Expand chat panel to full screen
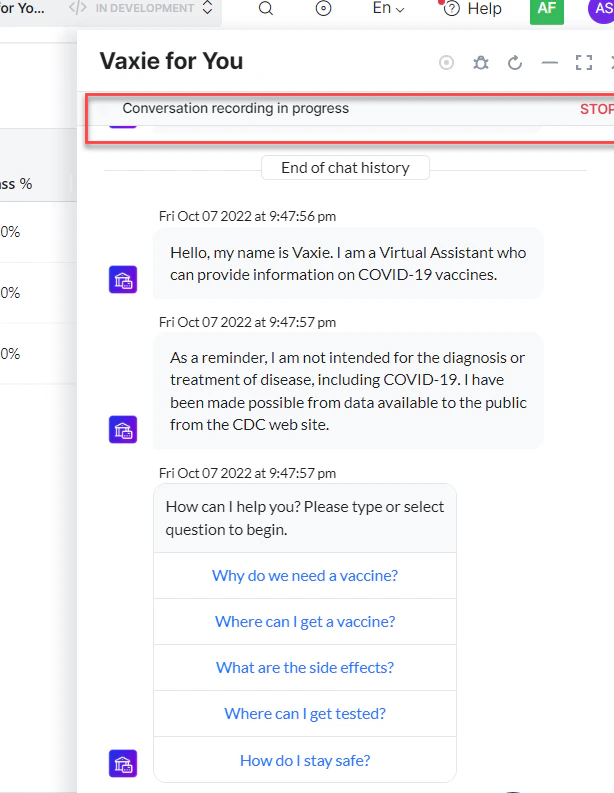 point(584,63)
